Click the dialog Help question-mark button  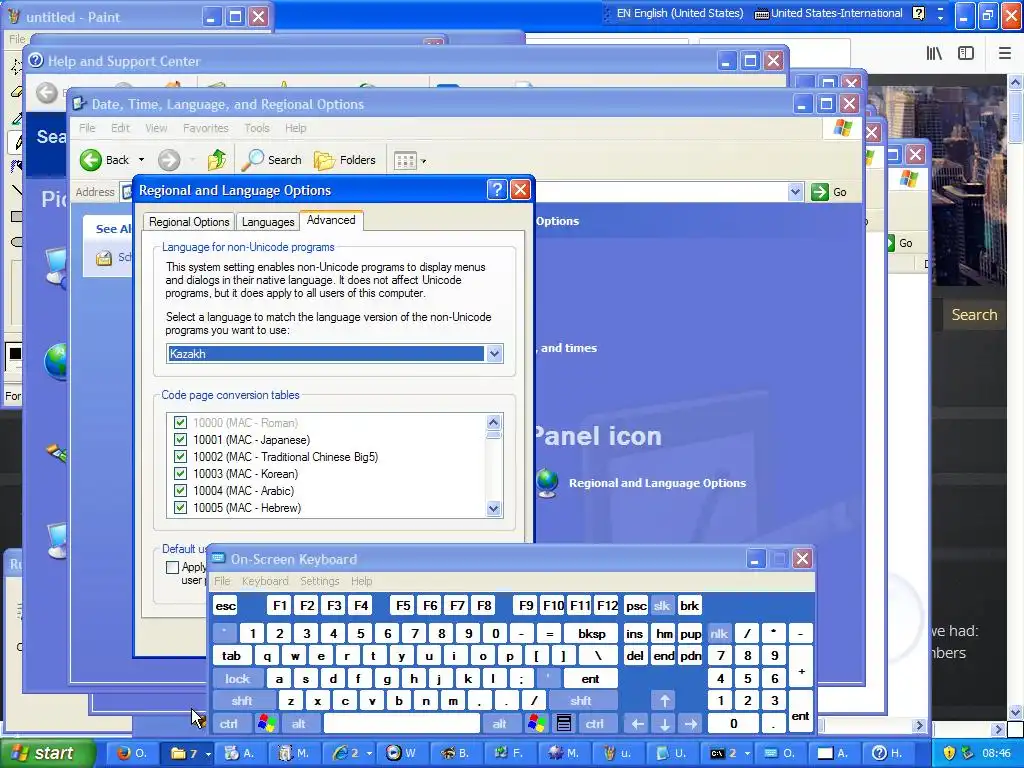(497, 190)
